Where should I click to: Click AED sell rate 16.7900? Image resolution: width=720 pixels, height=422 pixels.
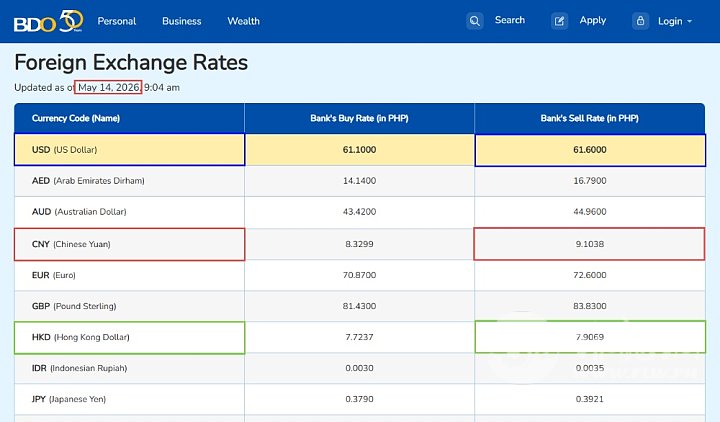coord(590,181)
